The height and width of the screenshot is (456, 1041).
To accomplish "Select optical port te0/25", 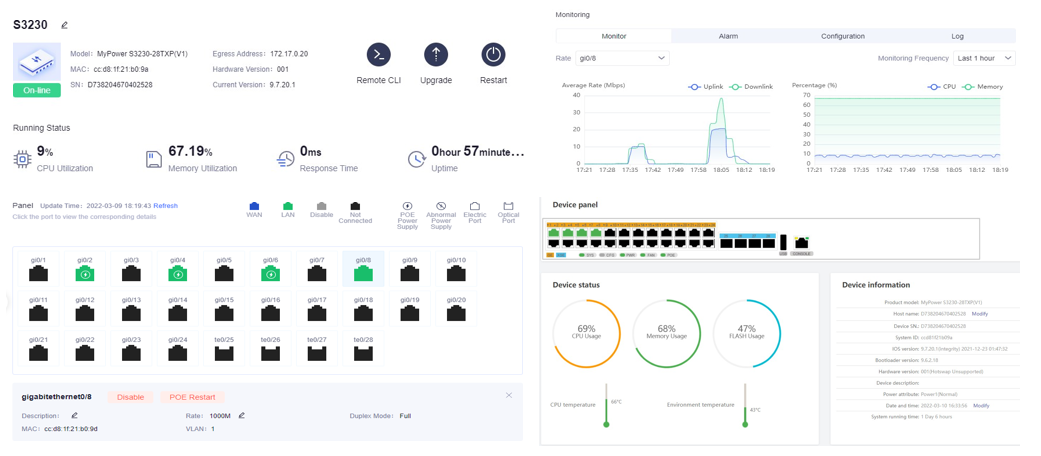I will click(224, 351).
